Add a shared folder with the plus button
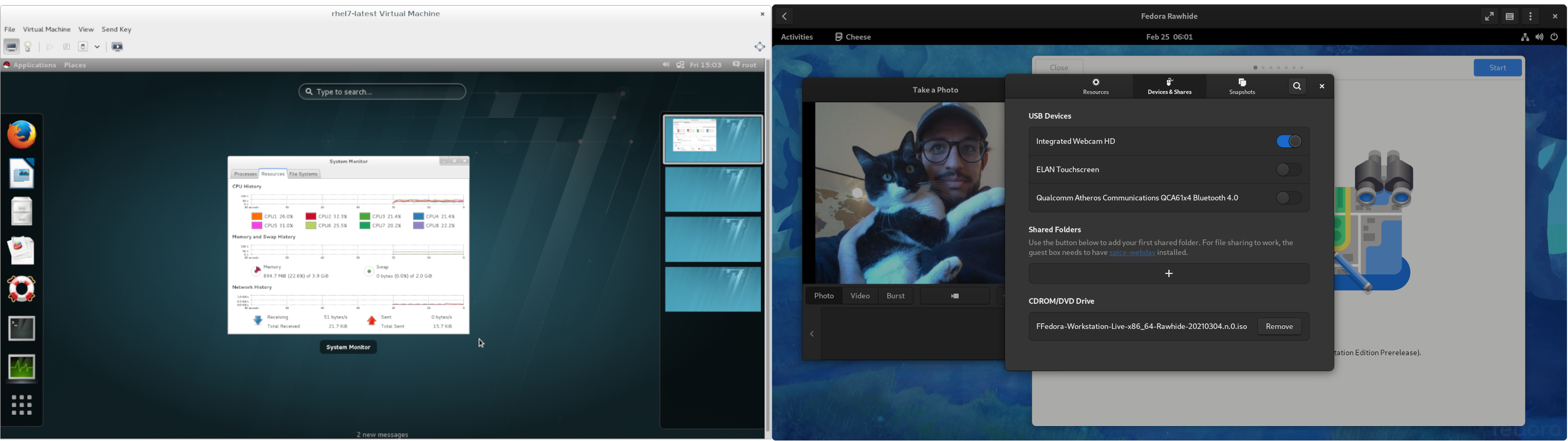The image size is (1568, 441). (x=1169, y=274)
